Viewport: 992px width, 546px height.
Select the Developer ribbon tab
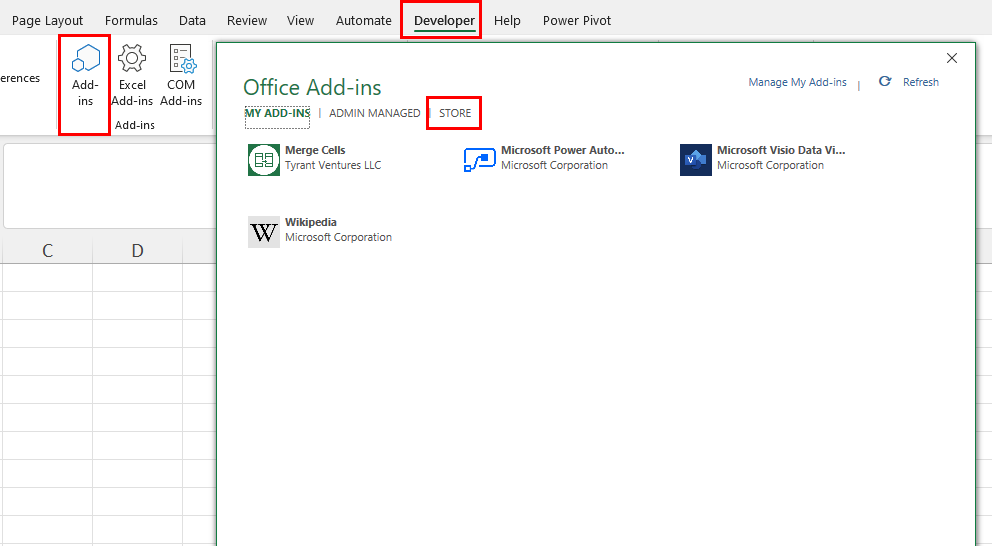(x=444, y=20)
